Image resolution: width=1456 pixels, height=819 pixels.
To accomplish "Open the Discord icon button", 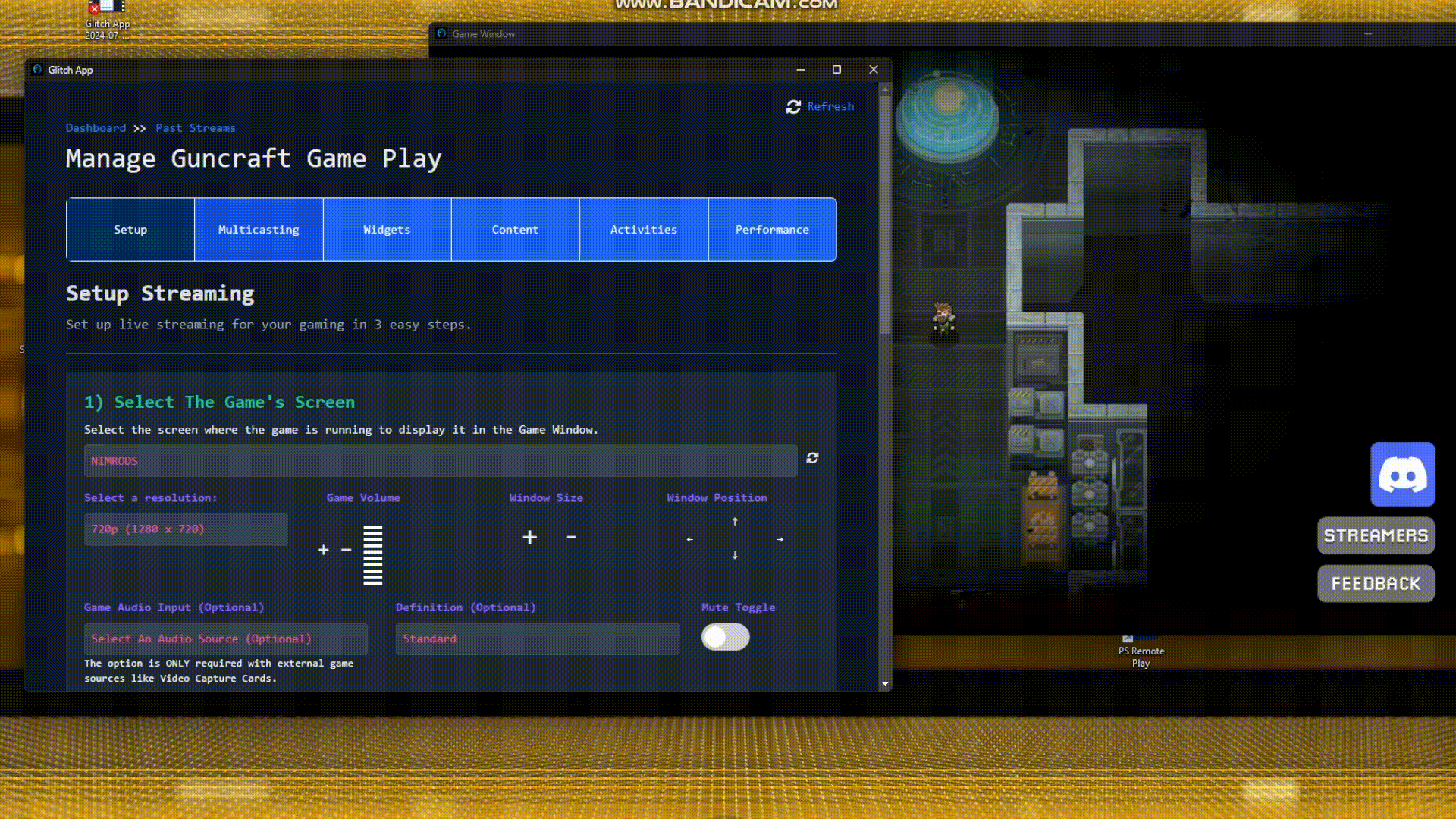I will [x=1402, y=475].
